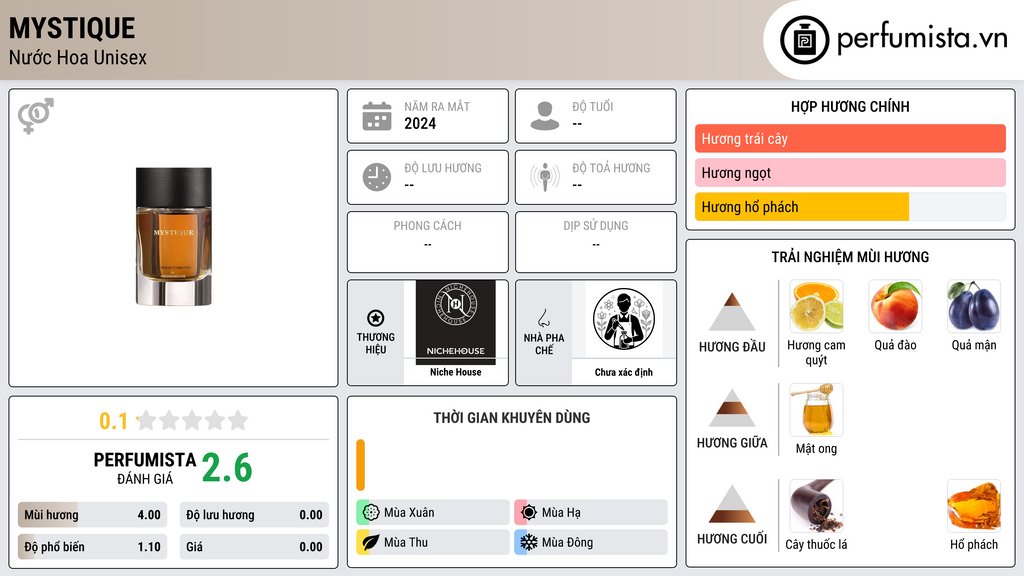The width and height of the screenshot is (1024, 576).
Task: Click the clock icon beside Độ lưu hương
Action: (x=377, y=177)
